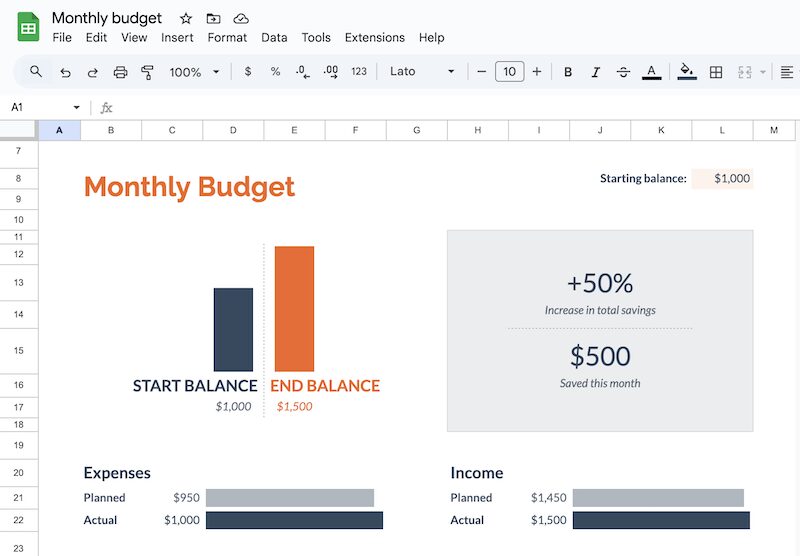Open the File menu
Screen dimensions: 800x556
[62, 38]
